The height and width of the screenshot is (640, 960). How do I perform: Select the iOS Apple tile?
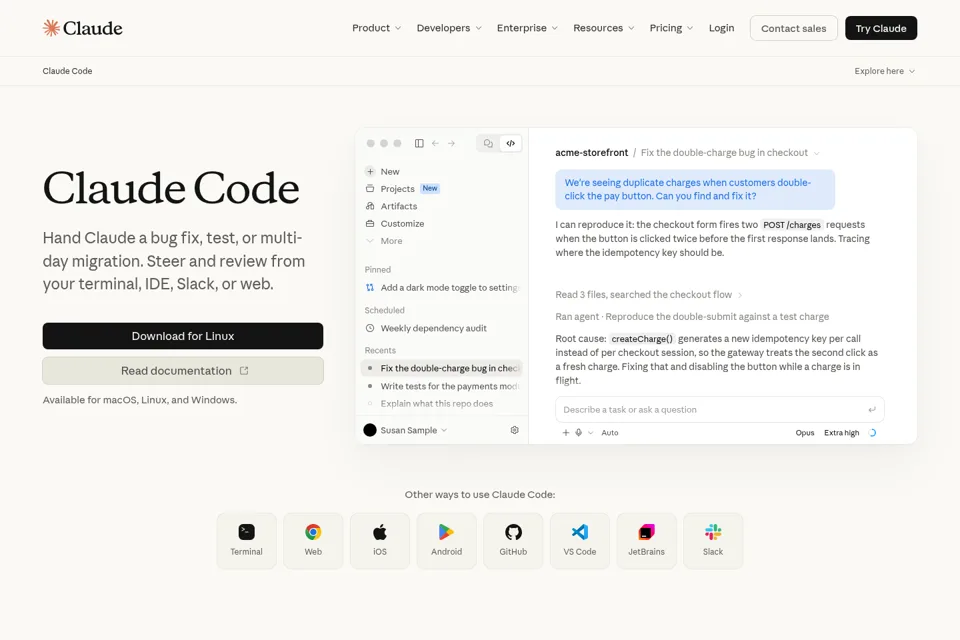(380, 541)
